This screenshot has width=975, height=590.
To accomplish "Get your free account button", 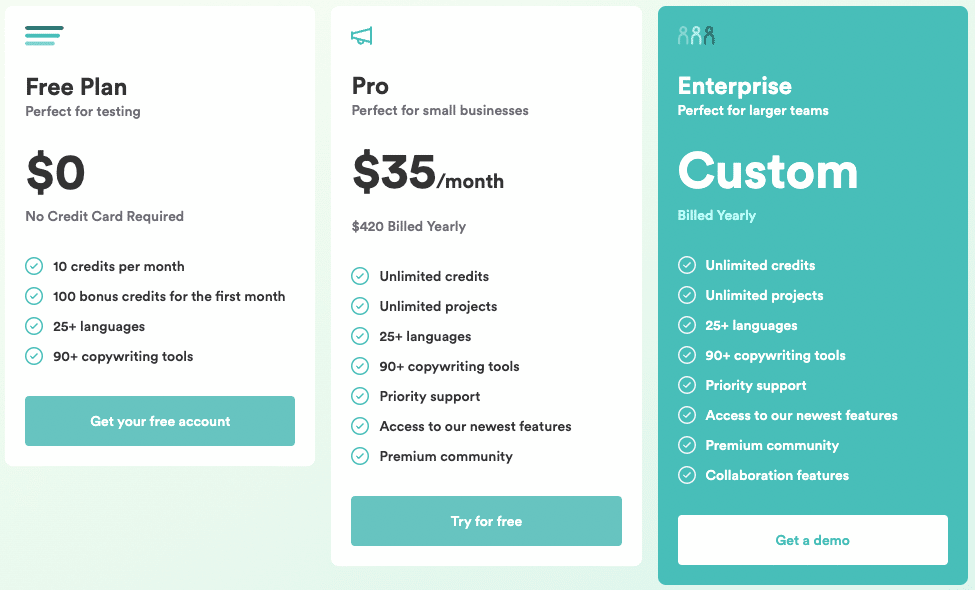I will point(160,421).
